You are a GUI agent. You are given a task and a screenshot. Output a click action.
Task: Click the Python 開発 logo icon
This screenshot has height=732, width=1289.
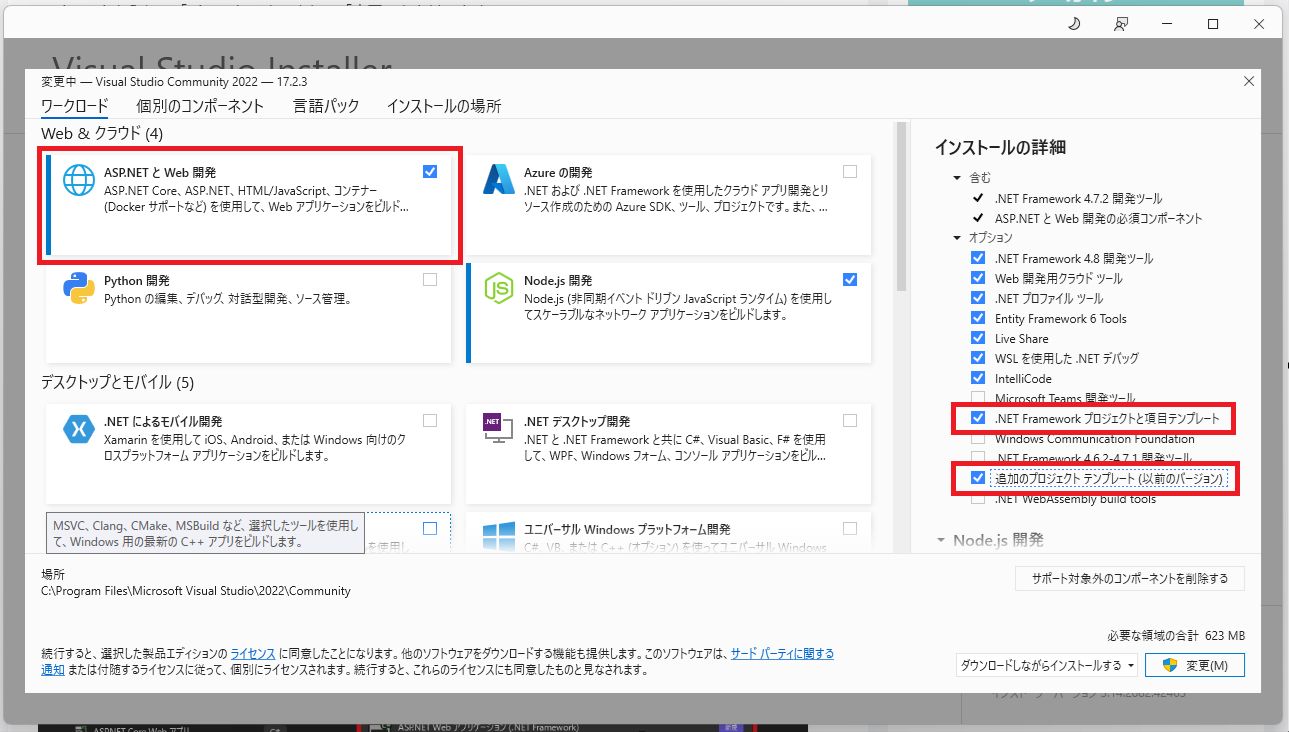point(78,288)
